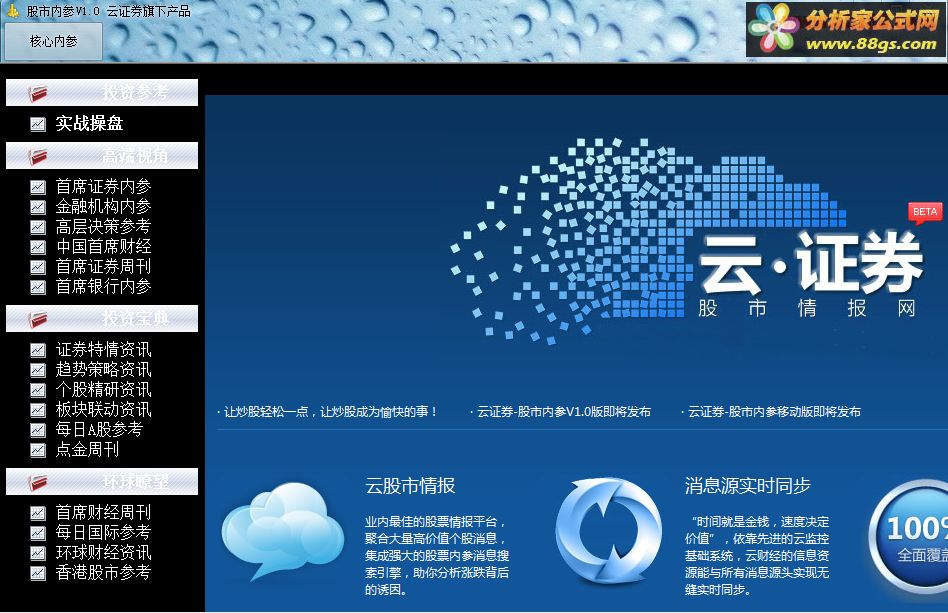Click the chart icon beside 首席财经周刊

[x=38, y=513]
